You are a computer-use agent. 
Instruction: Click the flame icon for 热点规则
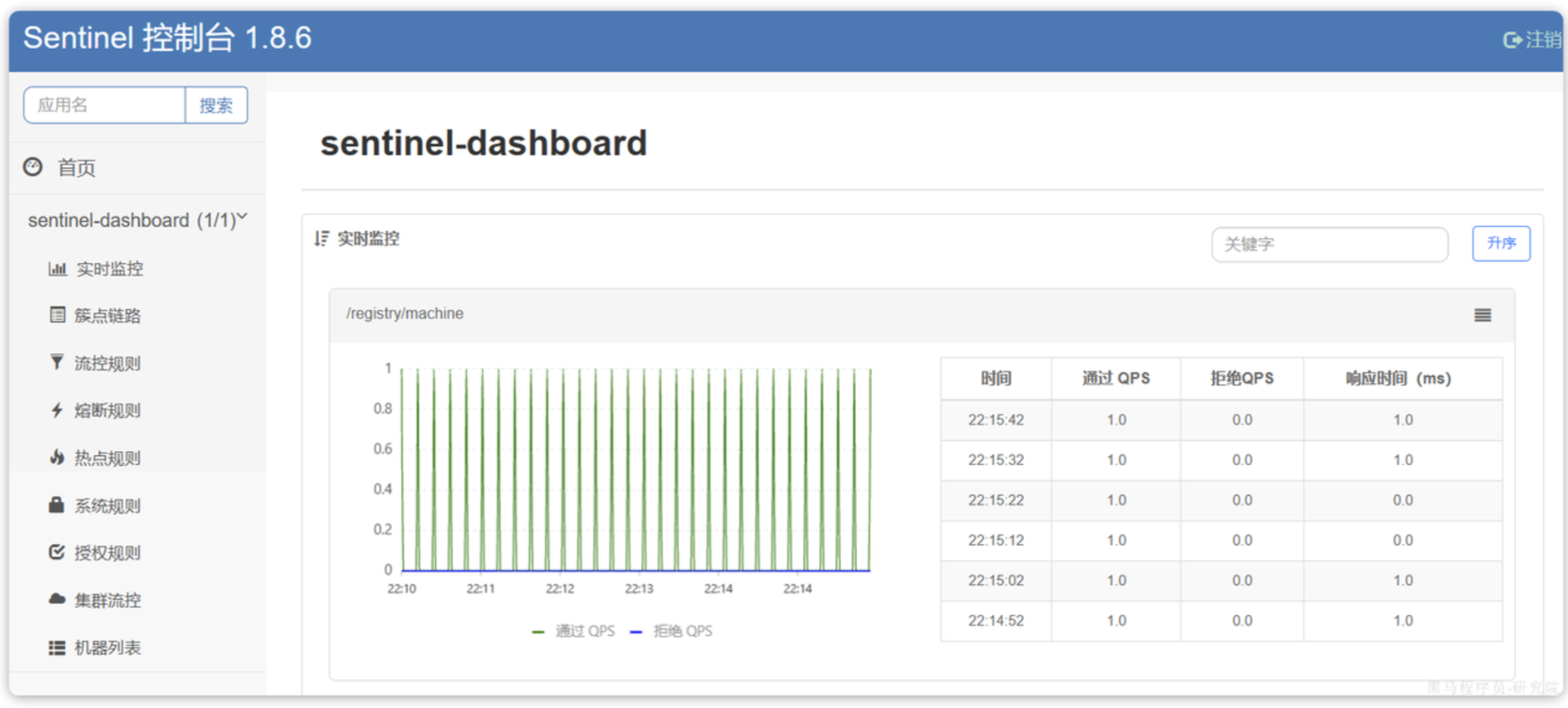57,457
